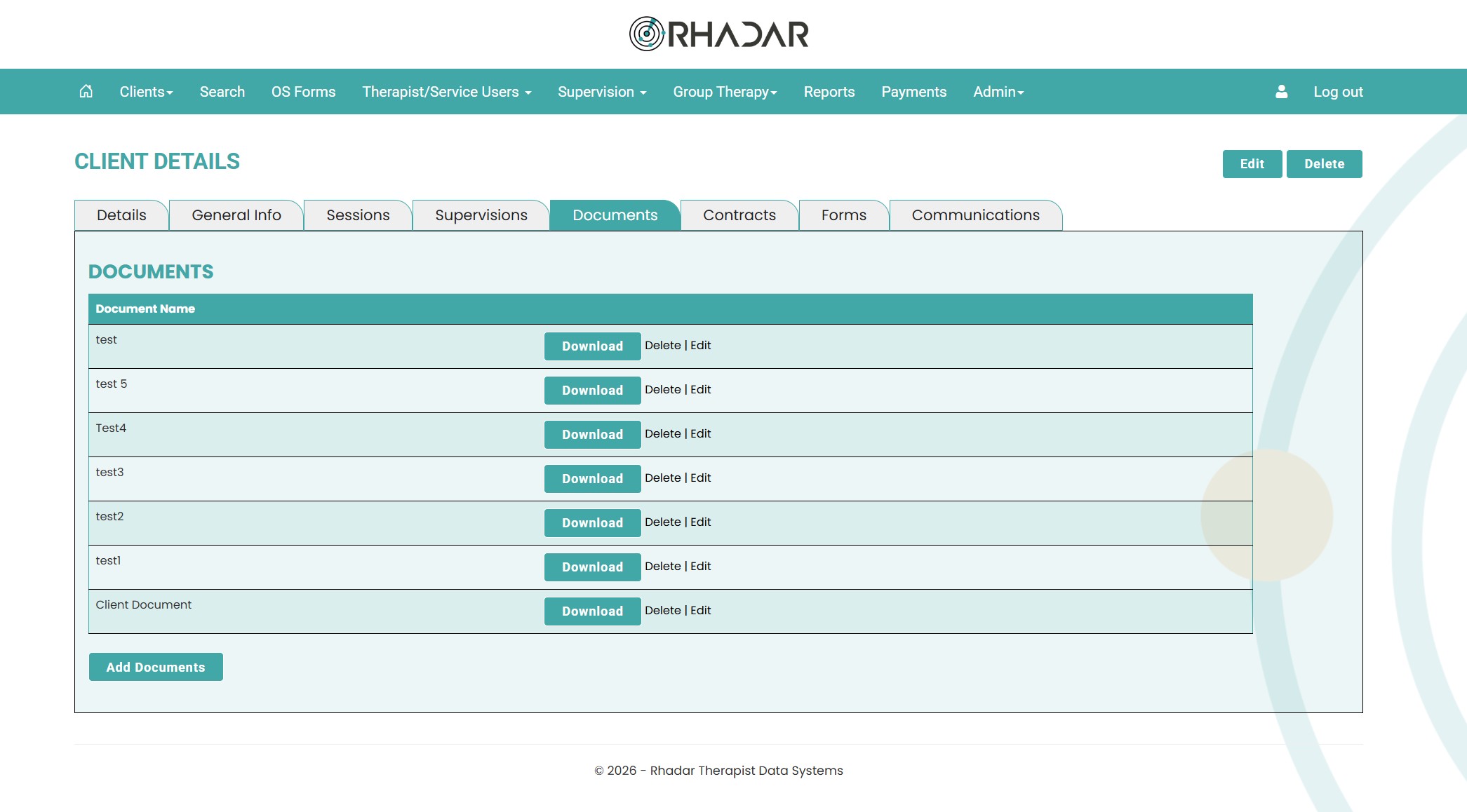Delete the 'test' document row
1467x812 pixels.
coord(663,346)
